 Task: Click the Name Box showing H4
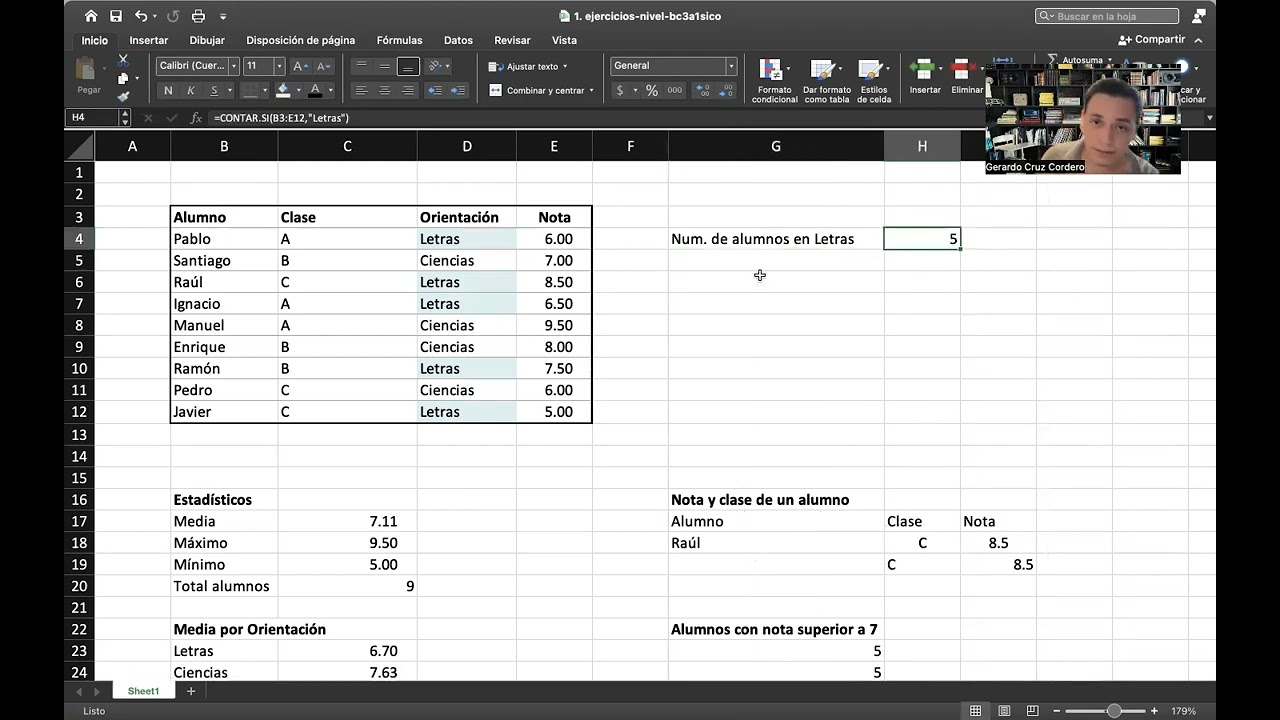[93, 118]
